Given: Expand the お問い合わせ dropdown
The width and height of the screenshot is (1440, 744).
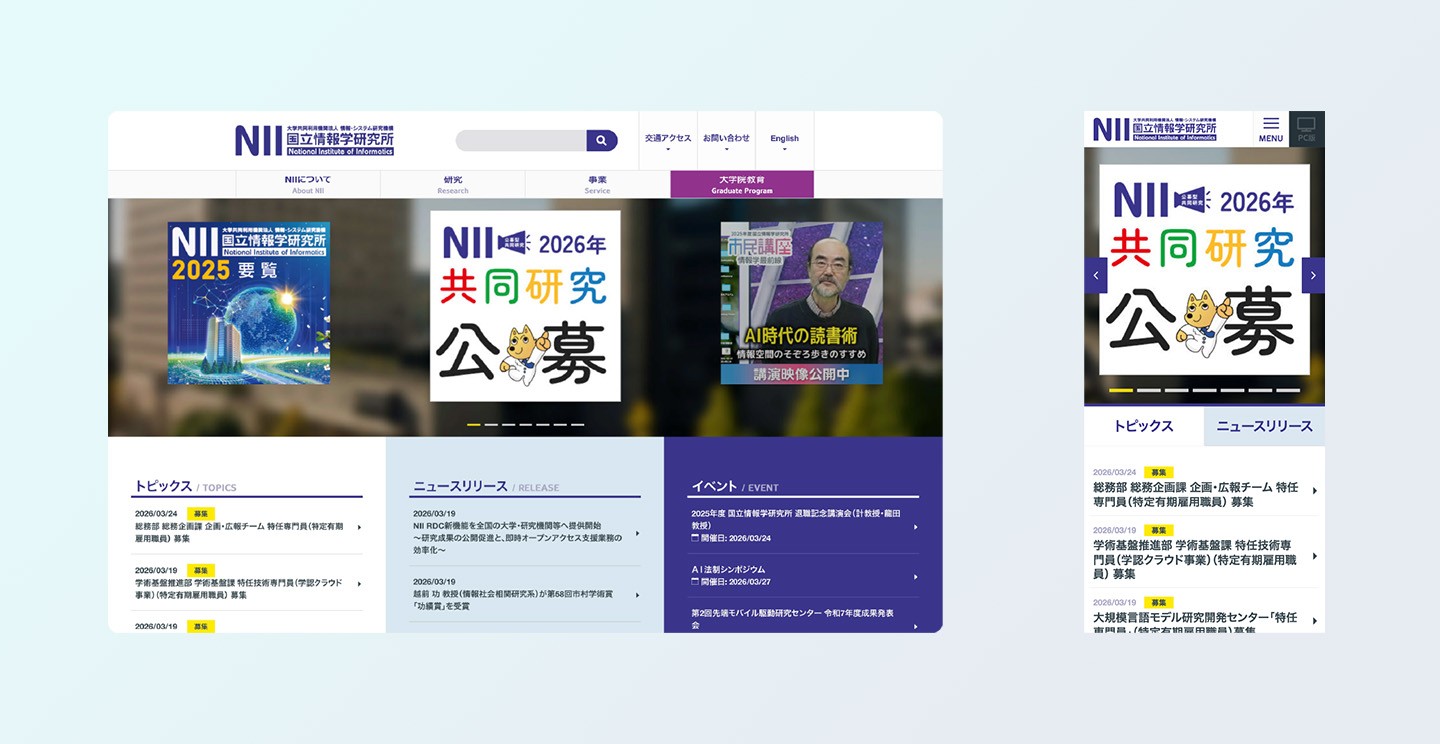Looking at the screenshot, I should (x=726, y=142).
